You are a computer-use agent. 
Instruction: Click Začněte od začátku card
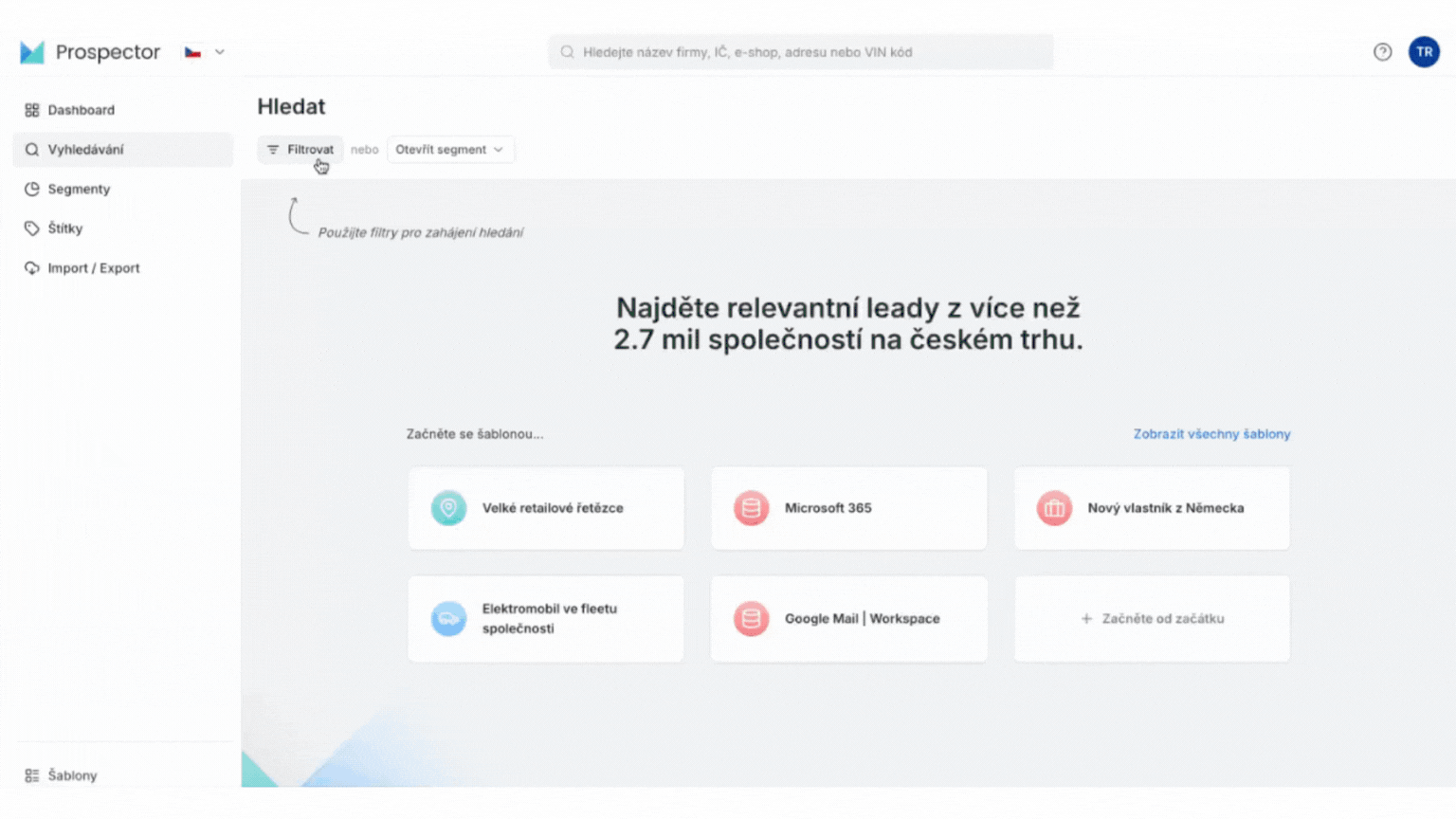[1152, 619]
